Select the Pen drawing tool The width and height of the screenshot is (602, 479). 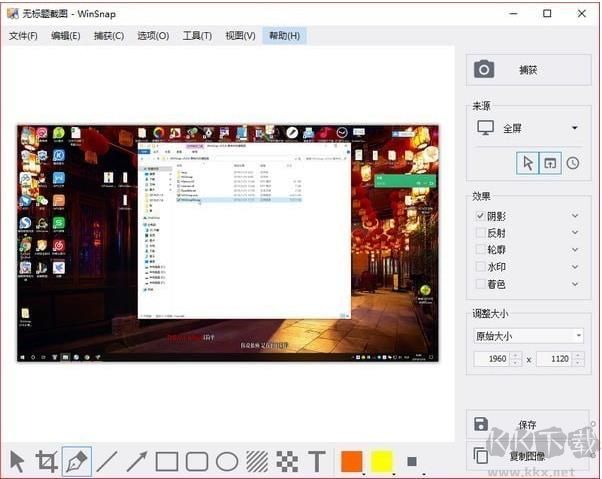[x=76, y=461]
